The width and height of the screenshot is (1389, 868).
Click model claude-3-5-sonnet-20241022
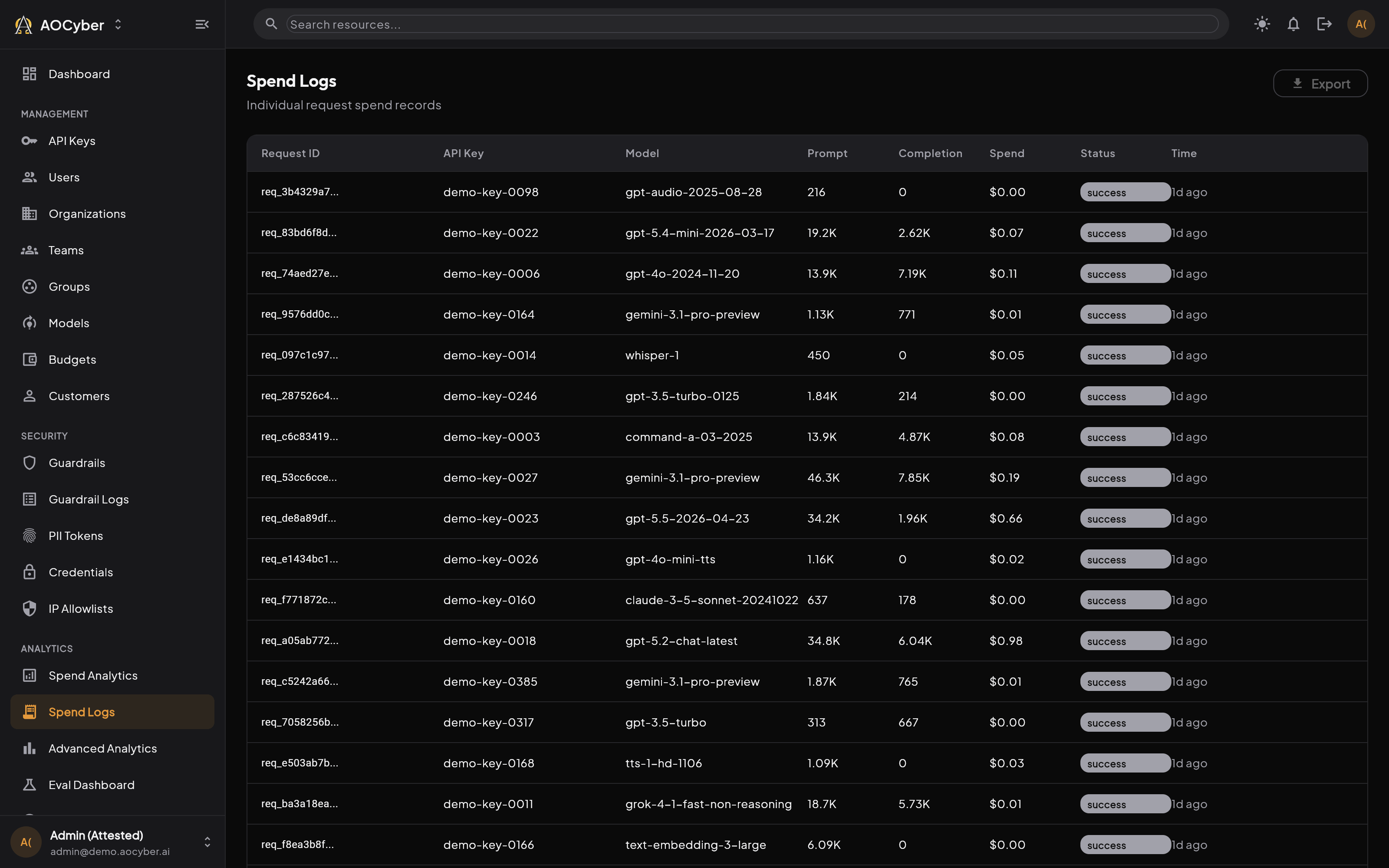[x=712, y=600]
